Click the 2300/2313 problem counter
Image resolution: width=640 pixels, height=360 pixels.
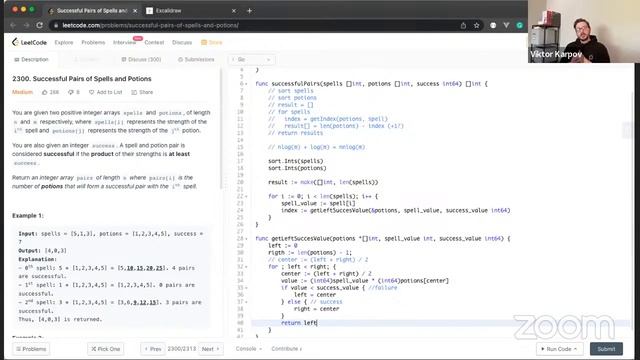pyautogui.click(x=182, y=349)
